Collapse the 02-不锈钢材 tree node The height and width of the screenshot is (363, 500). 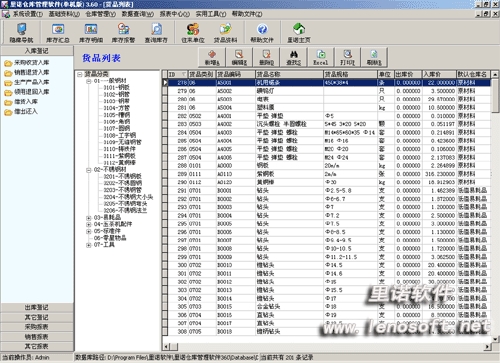(x=89, y=170)
